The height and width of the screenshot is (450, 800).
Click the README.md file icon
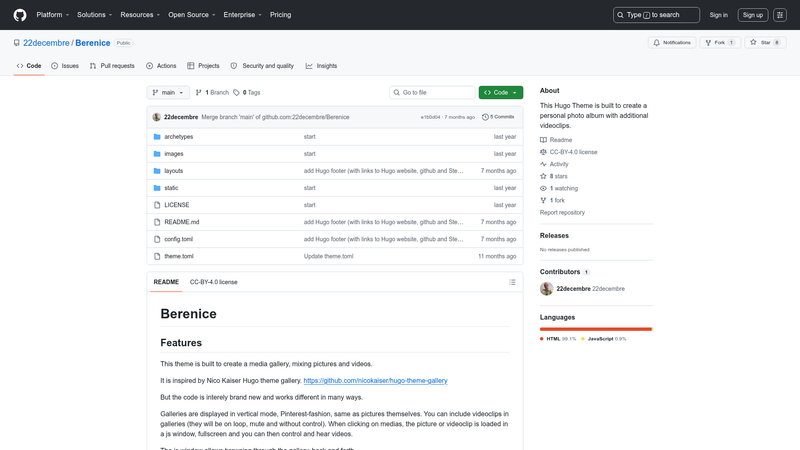pyautogui.click(x=157, y=222)
